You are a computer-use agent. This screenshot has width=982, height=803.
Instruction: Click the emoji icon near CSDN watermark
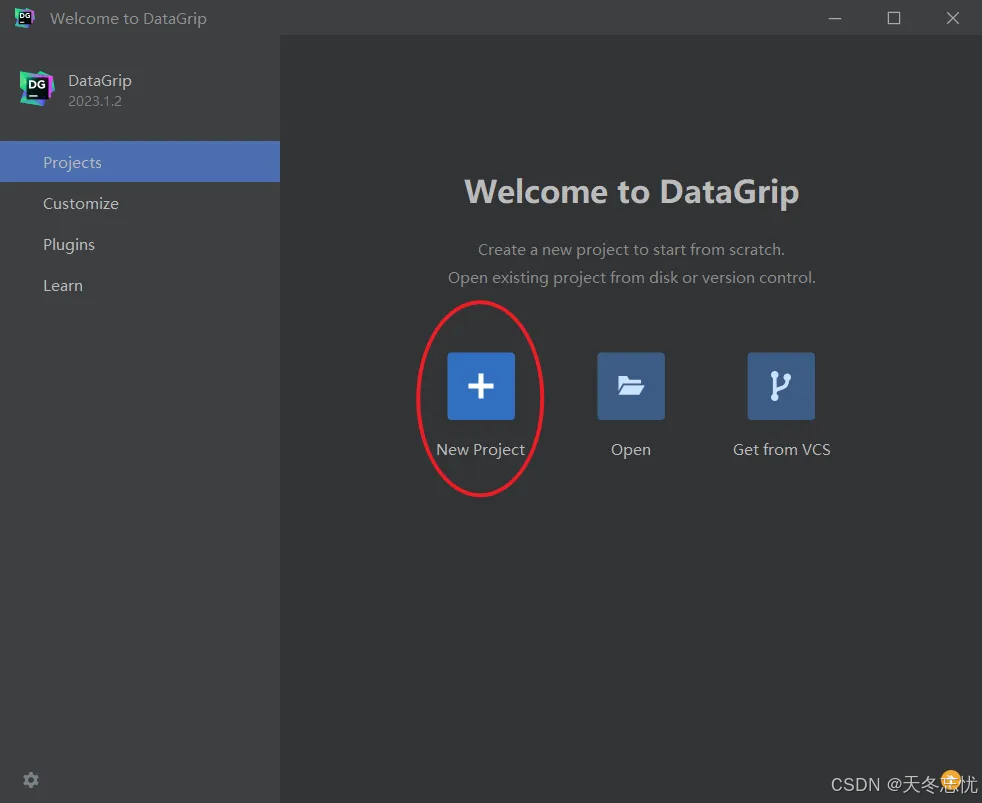951,779
